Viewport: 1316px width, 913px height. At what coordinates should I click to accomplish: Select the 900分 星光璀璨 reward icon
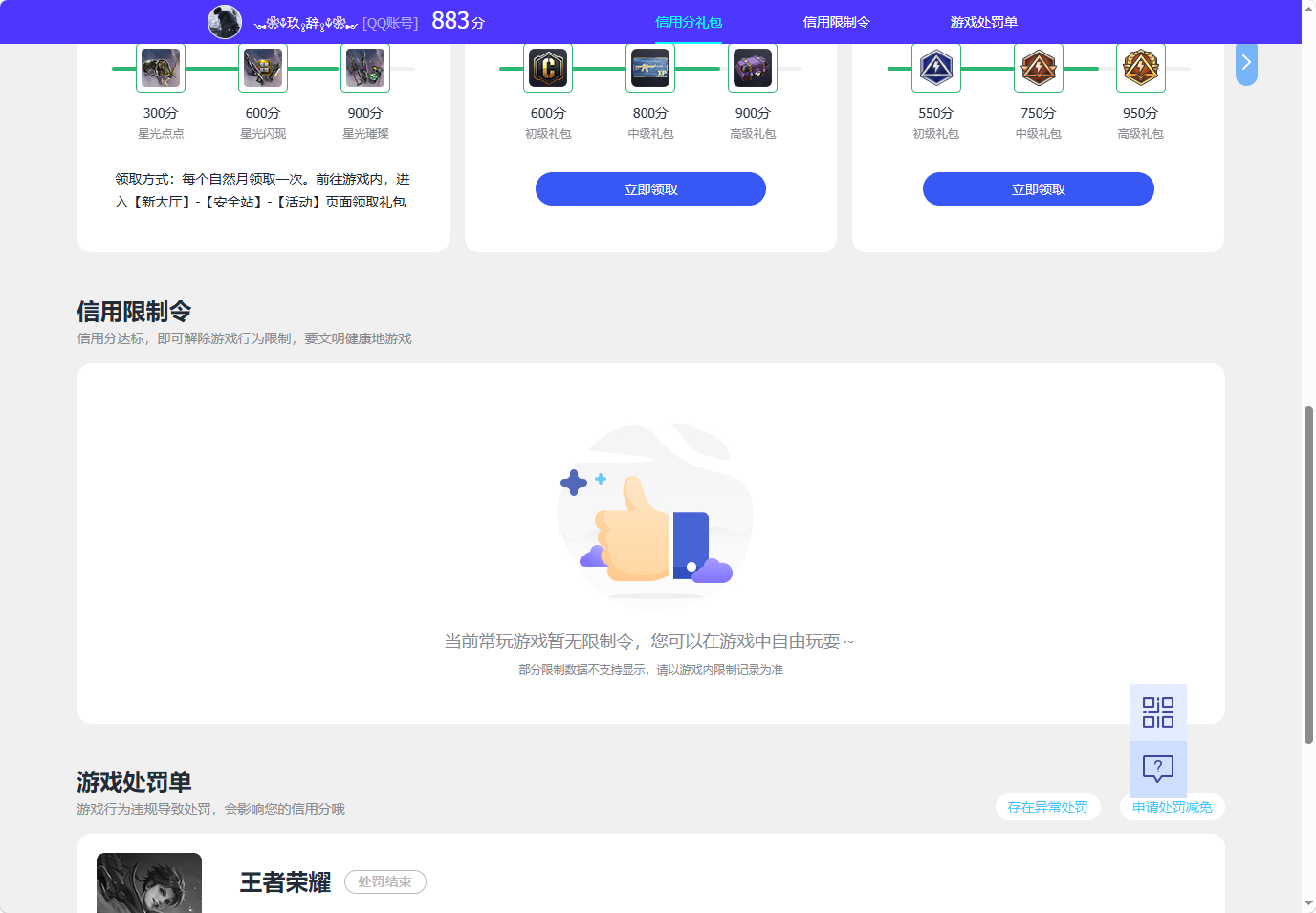tap(365, 68)
